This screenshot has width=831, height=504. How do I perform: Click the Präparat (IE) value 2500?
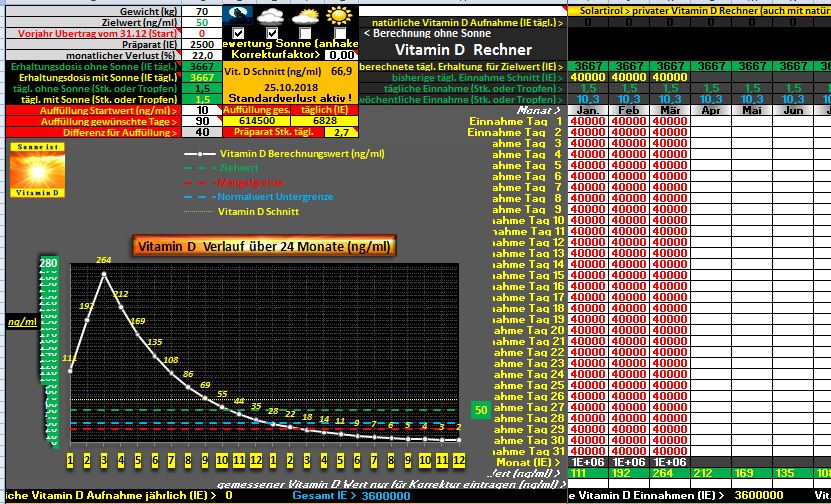click(x=202, y=44)
